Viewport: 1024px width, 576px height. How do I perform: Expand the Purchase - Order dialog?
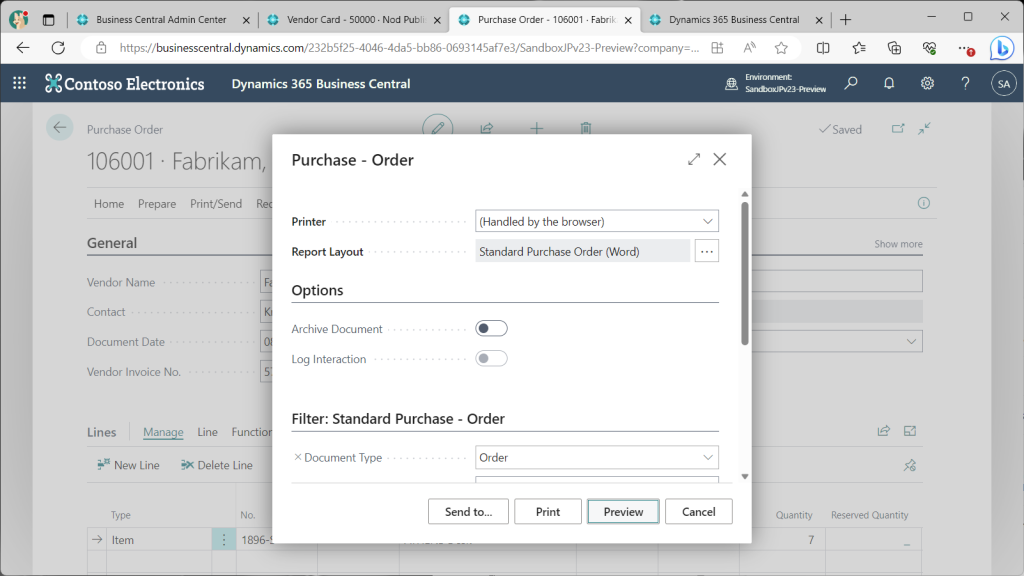click(694, 159)
